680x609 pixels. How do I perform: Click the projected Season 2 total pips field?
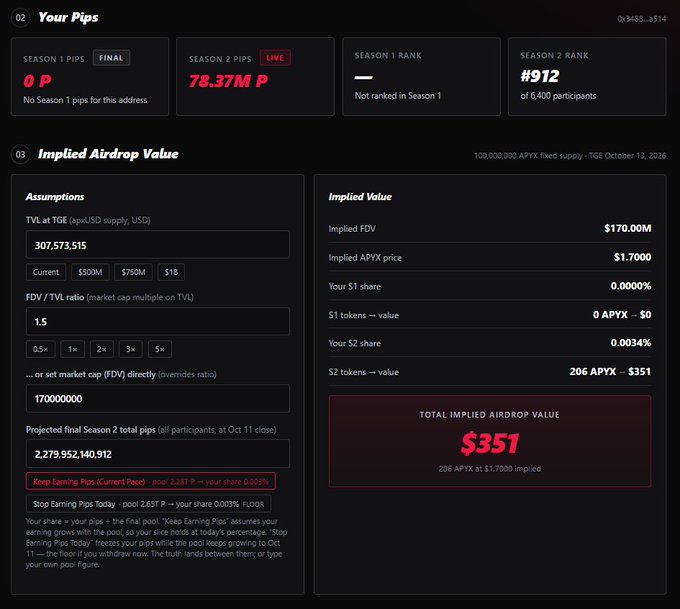[x=158, y=454]
